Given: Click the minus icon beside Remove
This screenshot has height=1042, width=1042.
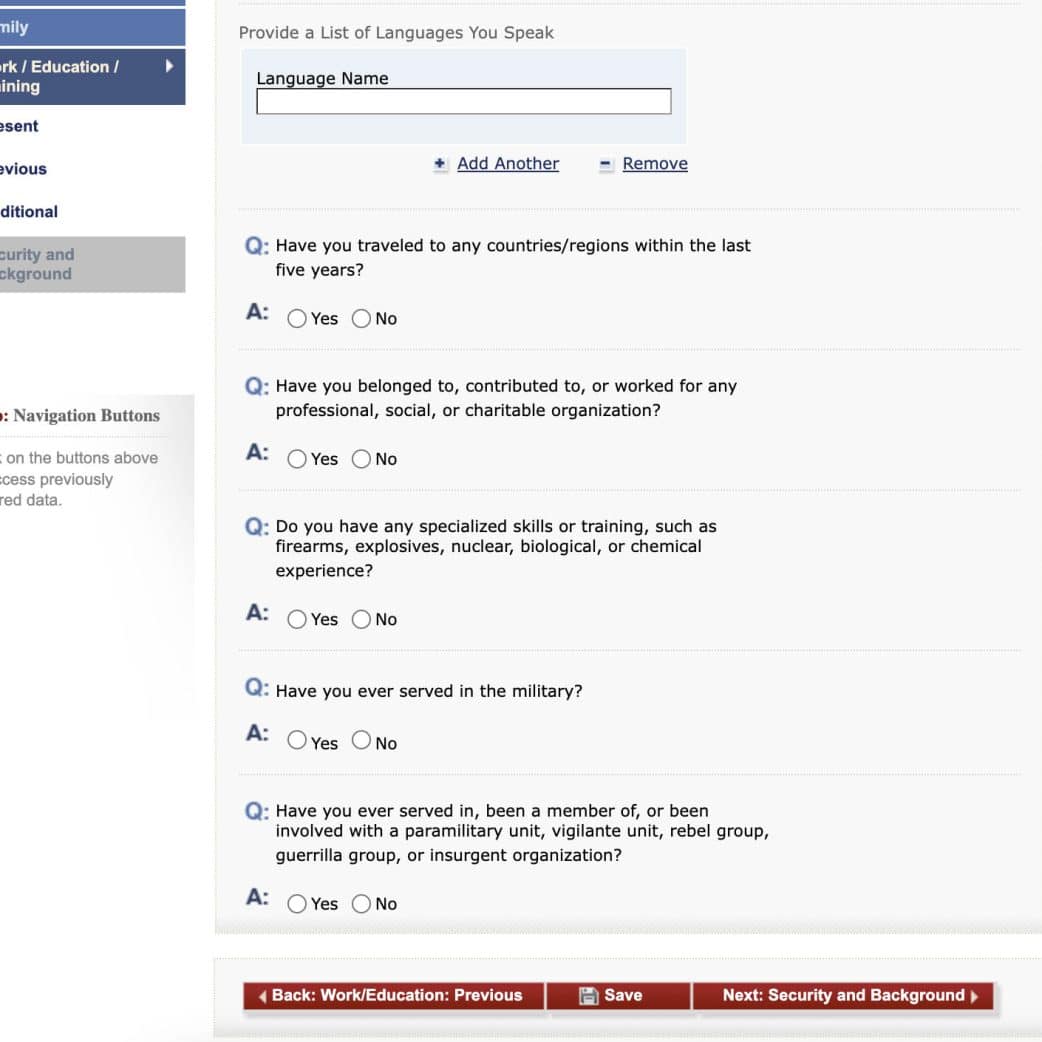Looking at the screenshot, I should click(x=606, y=164).
